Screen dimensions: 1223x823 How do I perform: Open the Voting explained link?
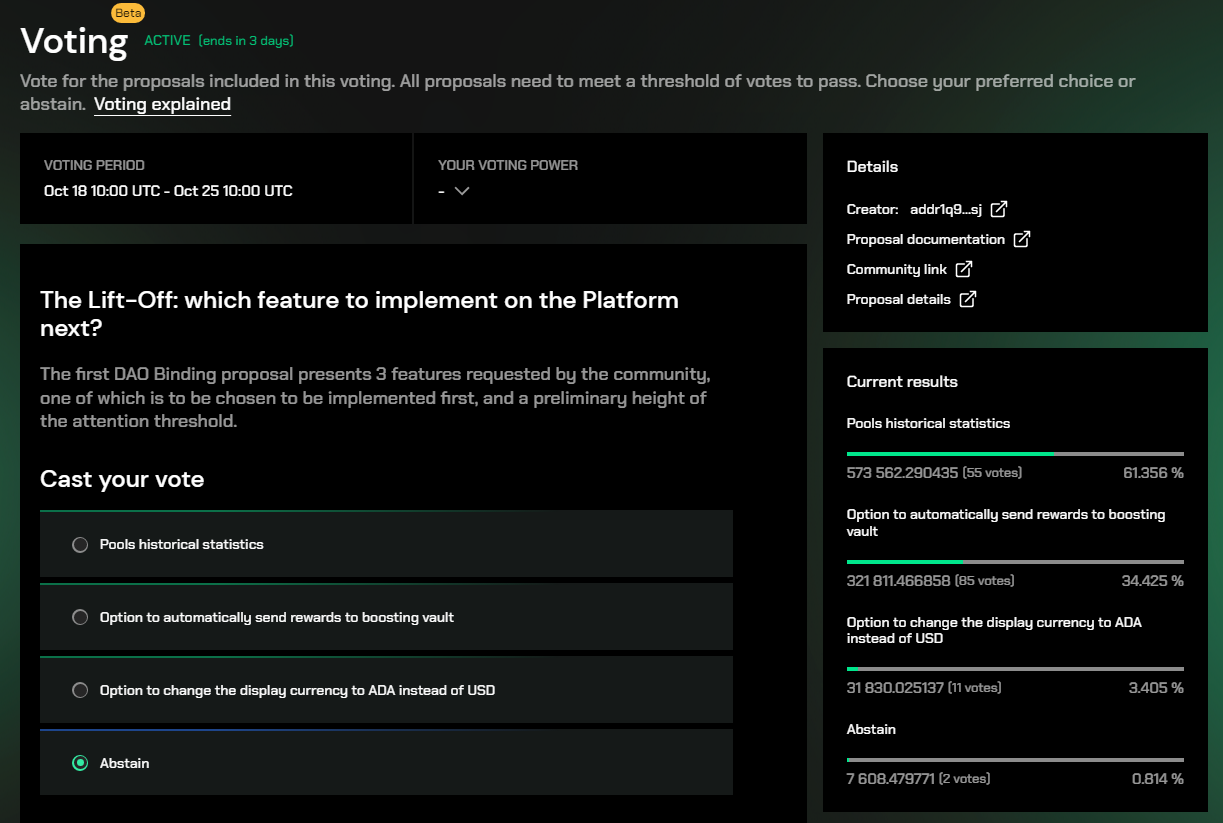[162, 105]
